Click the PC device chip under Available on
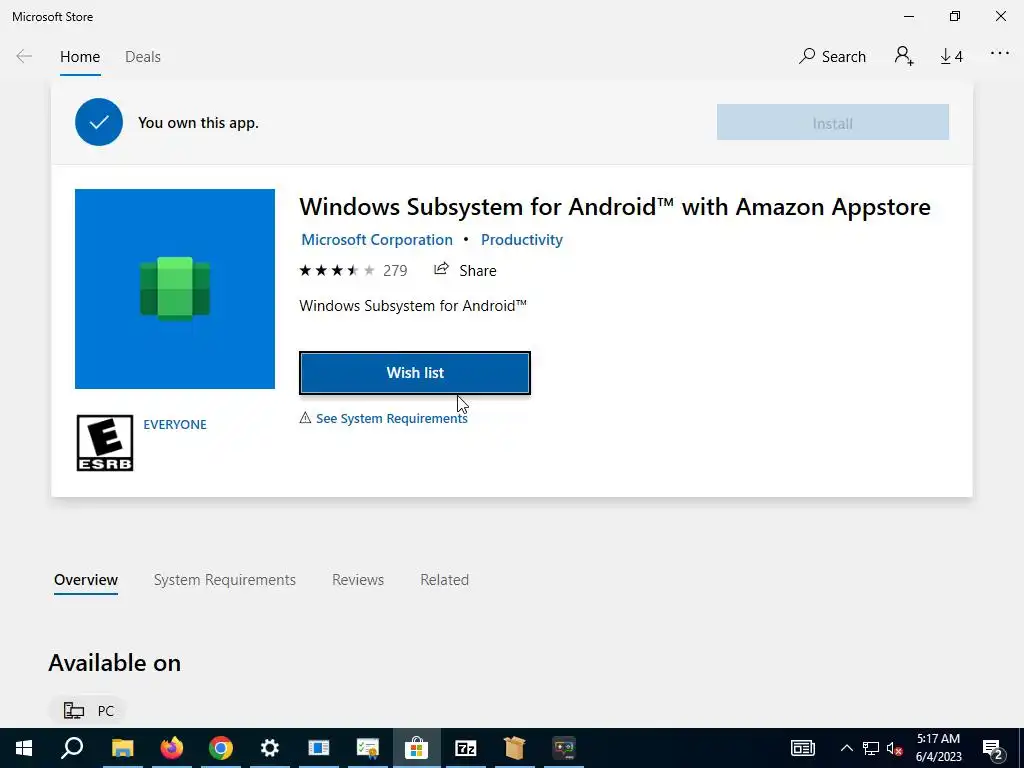 coord(88,711)
